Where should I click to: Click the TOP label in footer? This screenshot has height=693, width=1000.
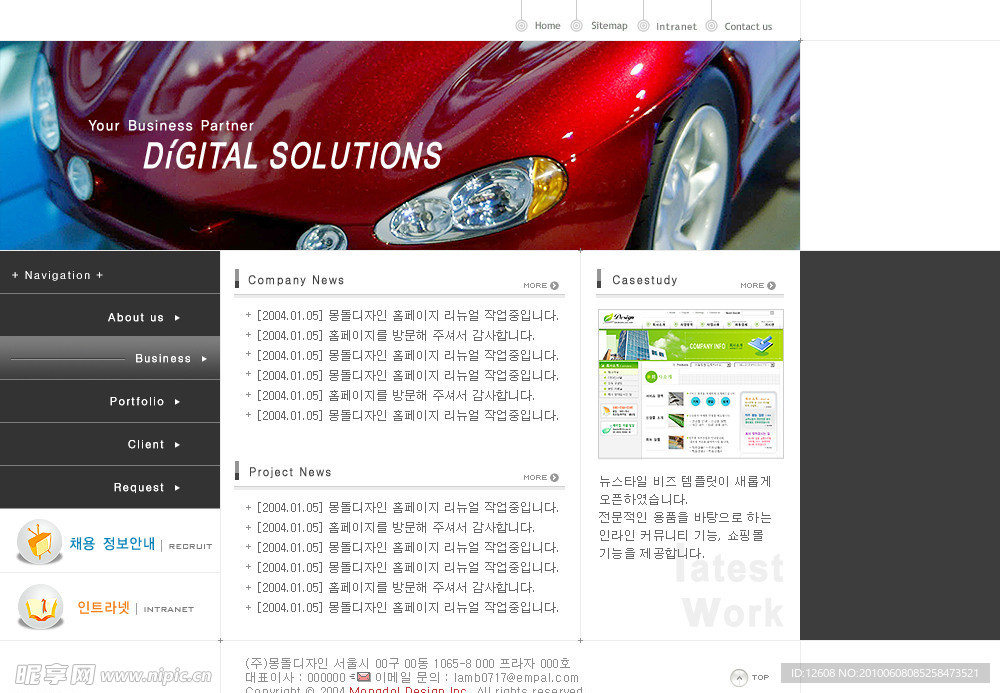[x=760, y=677]
